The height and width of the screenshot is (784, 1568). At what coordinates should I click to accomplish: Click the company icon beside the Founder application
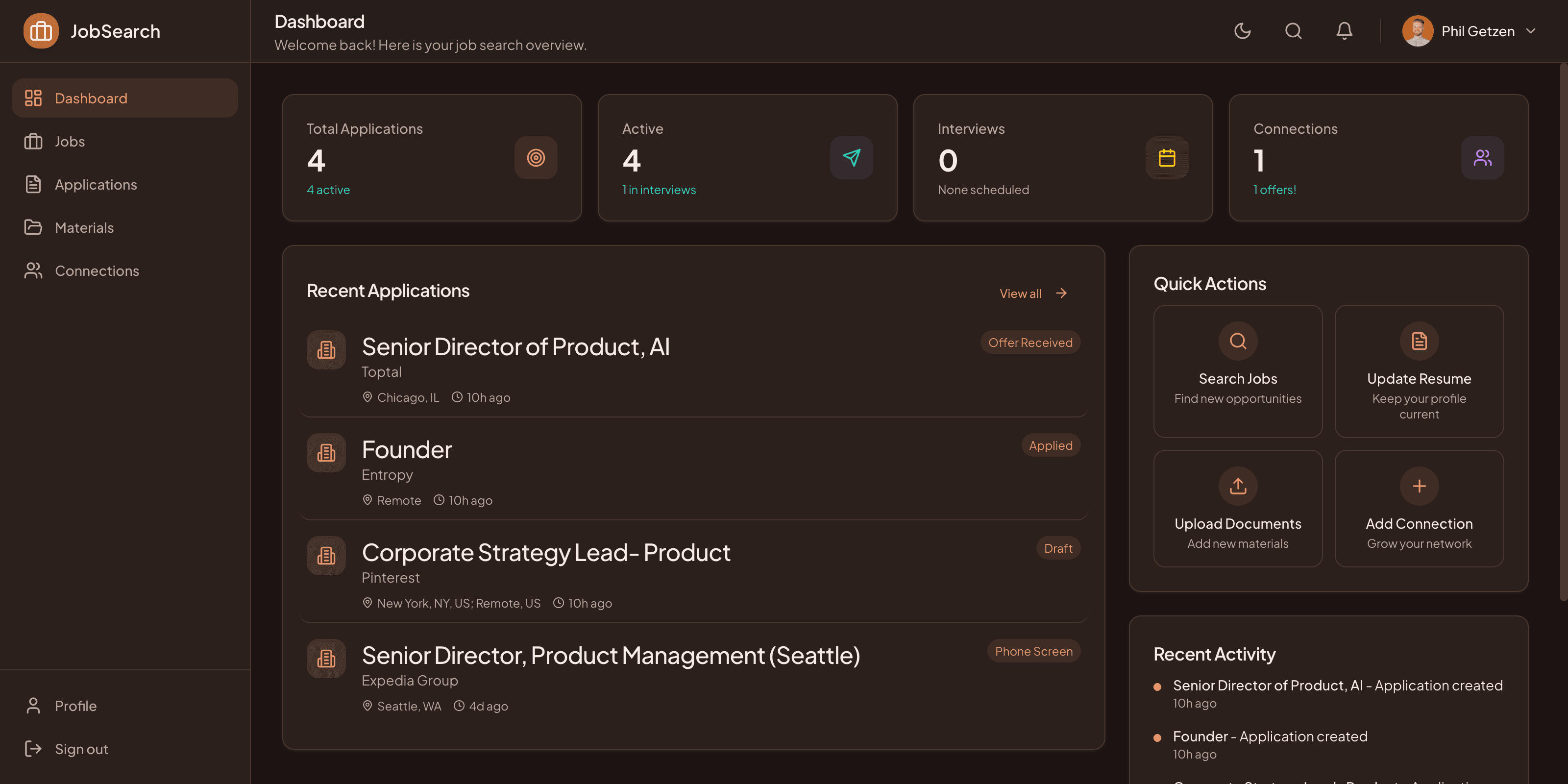point(326,452)
